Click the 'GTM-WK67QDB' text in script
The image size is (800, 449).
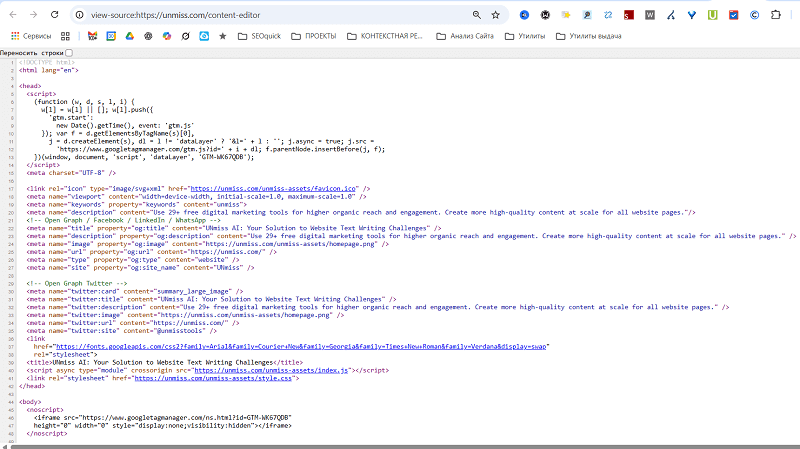tap(221, 157)
